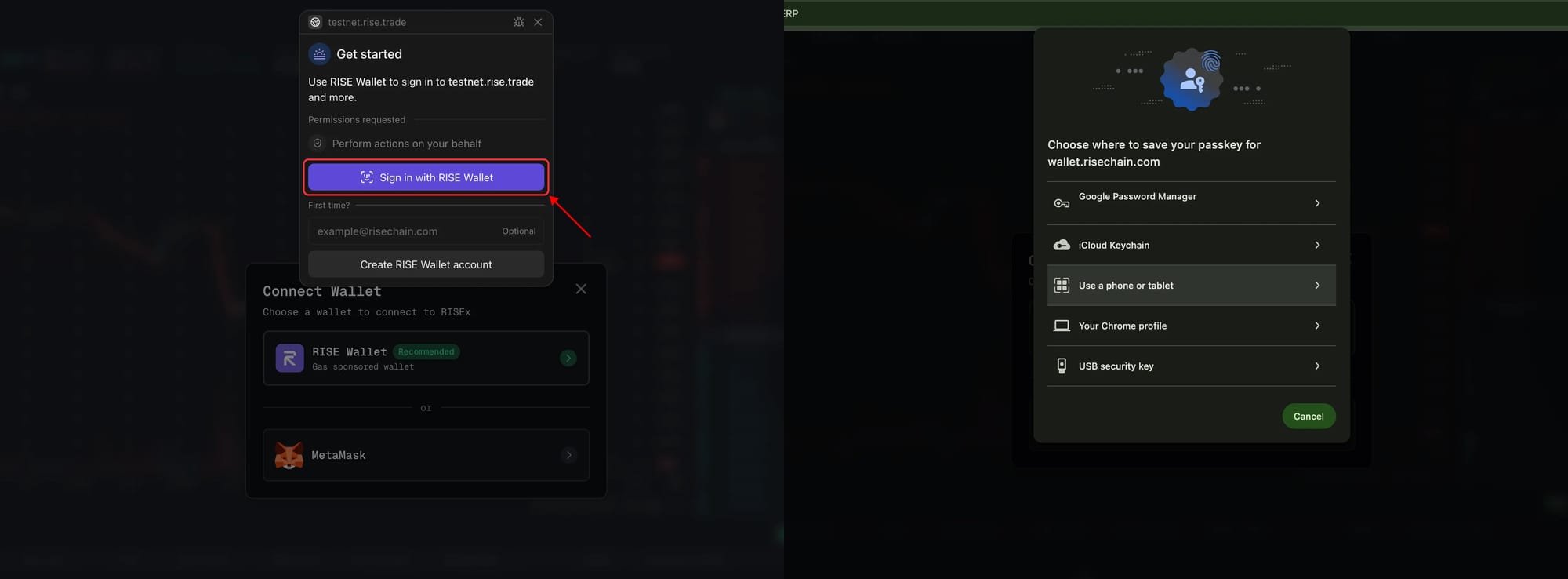The height and width of the screenshot is (579, 1568).
Task: Click the phone or tablet QR icon
Action: click(x=1062, y=286)
